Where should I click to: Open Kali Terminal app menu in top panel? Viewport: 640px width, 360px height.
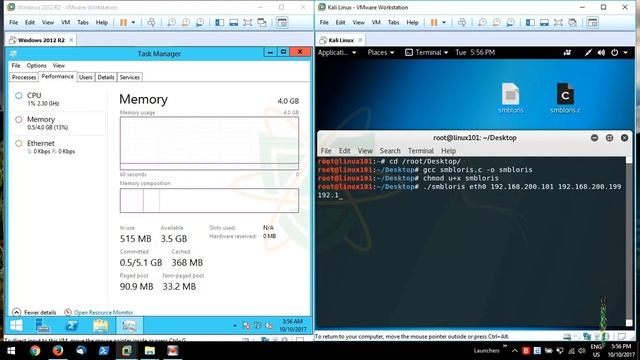pos(427,53)
